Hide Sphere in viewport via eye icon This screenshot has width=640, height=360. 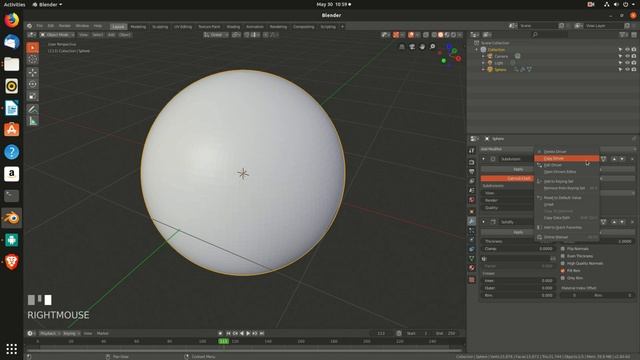(x=627, y=70)
